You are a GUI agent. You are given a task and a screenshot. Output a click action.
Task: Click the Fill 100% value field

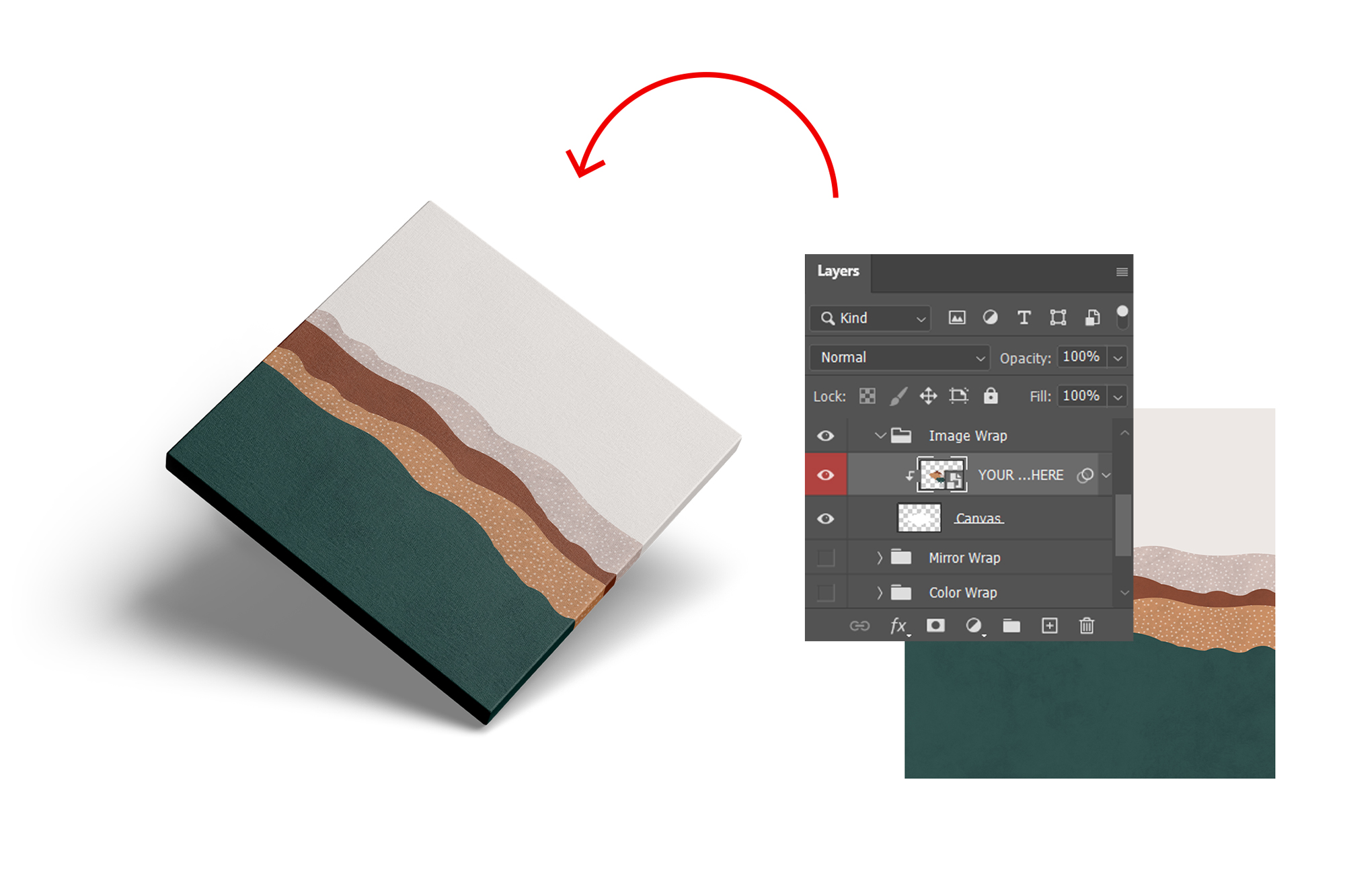pyautogui.click(x=1081, y=396)
